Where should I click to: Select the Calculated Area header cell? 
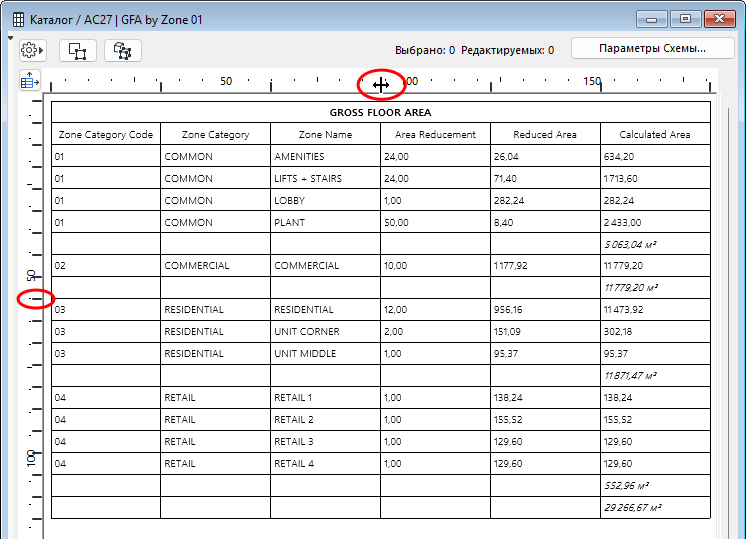coord(655,134)
